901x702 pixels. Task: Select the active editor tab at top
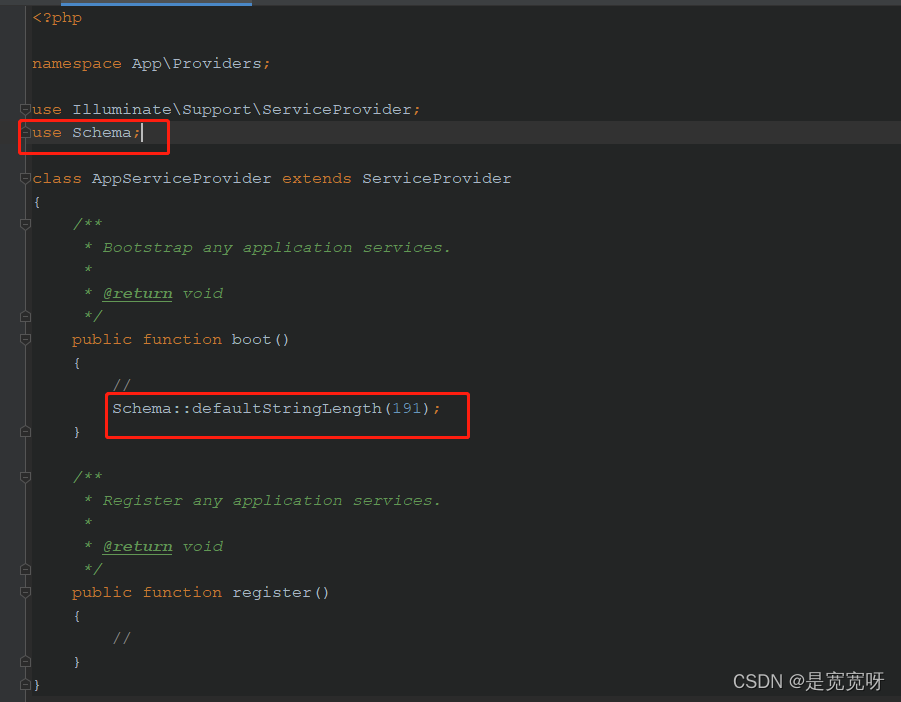[x=156, y=3]
